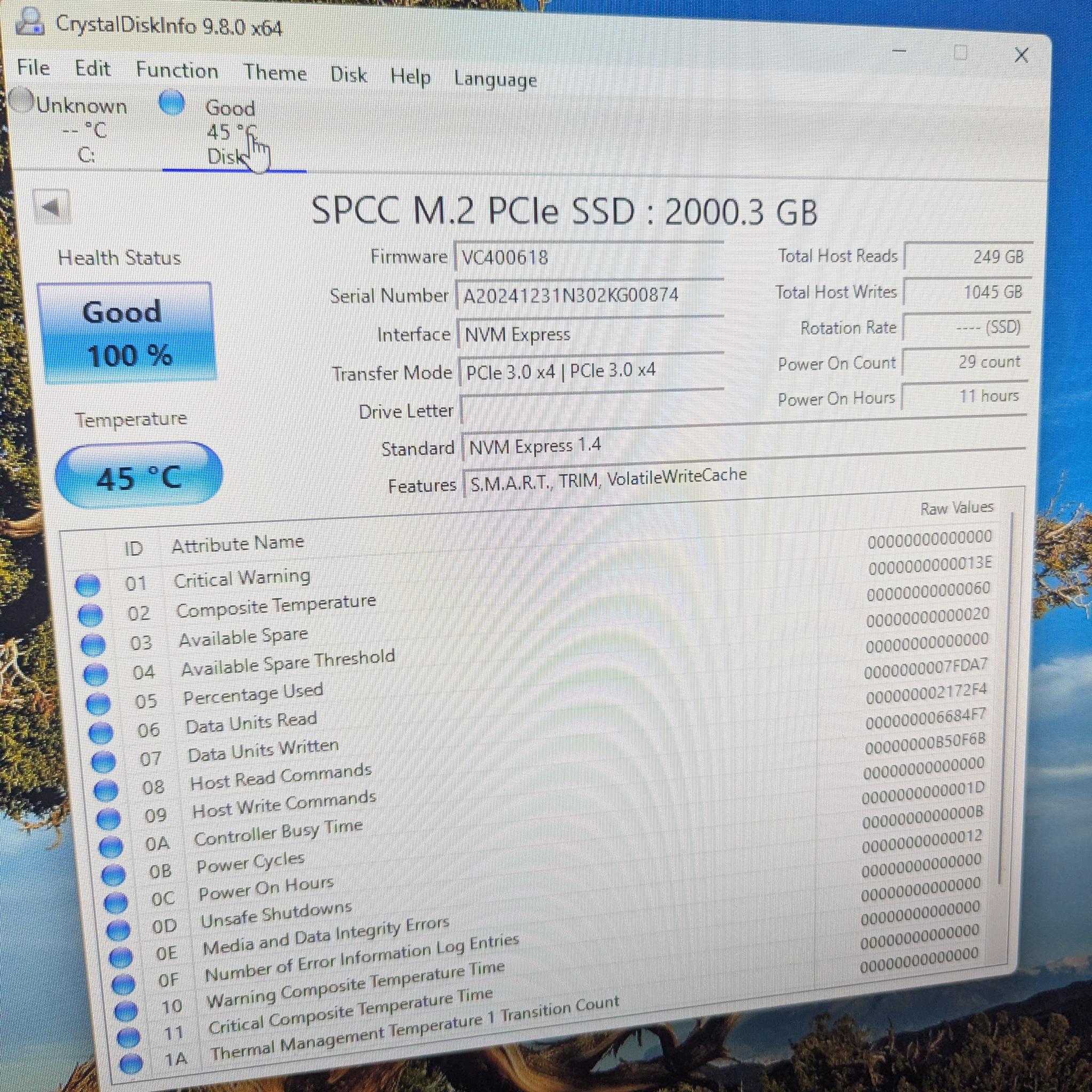Screen dimensions: 1092x1092
Task: Click the Interface field NVM Express
Action: [x=592, y=334]
